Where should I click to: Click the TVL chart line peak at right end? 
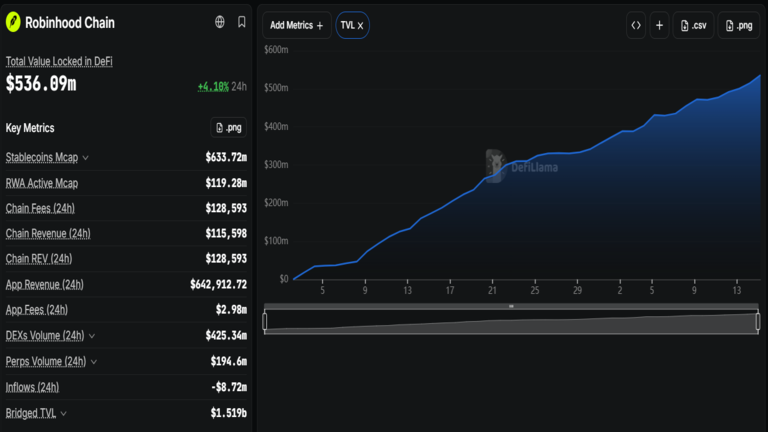[x=759, y=76]
